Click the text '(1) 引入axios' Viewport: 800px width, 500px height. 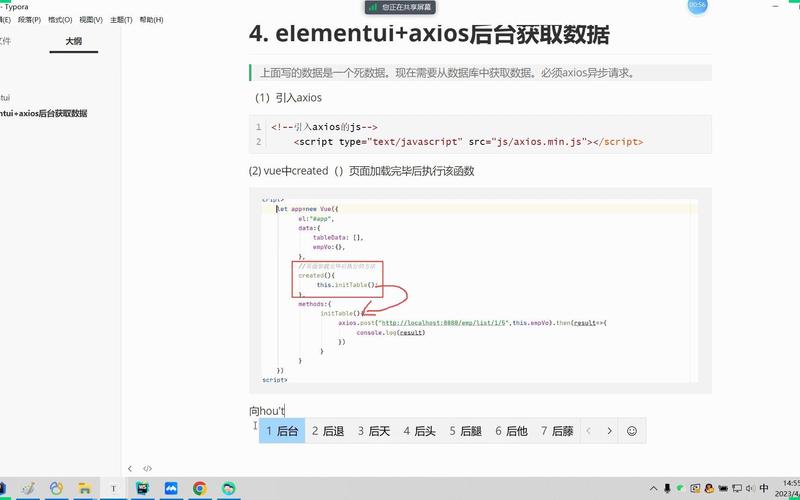(287, 97)
